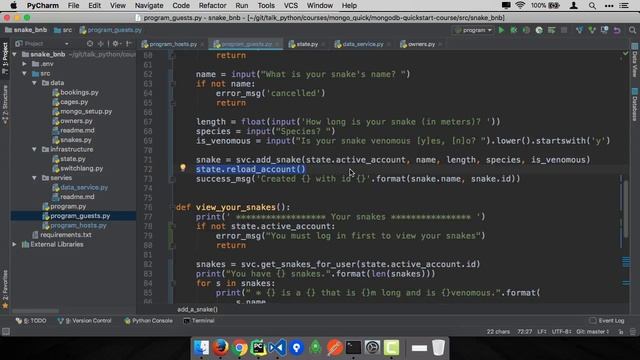Open the Project view dropdown
This screenshot has height=360, width=640.
(42, 43)
